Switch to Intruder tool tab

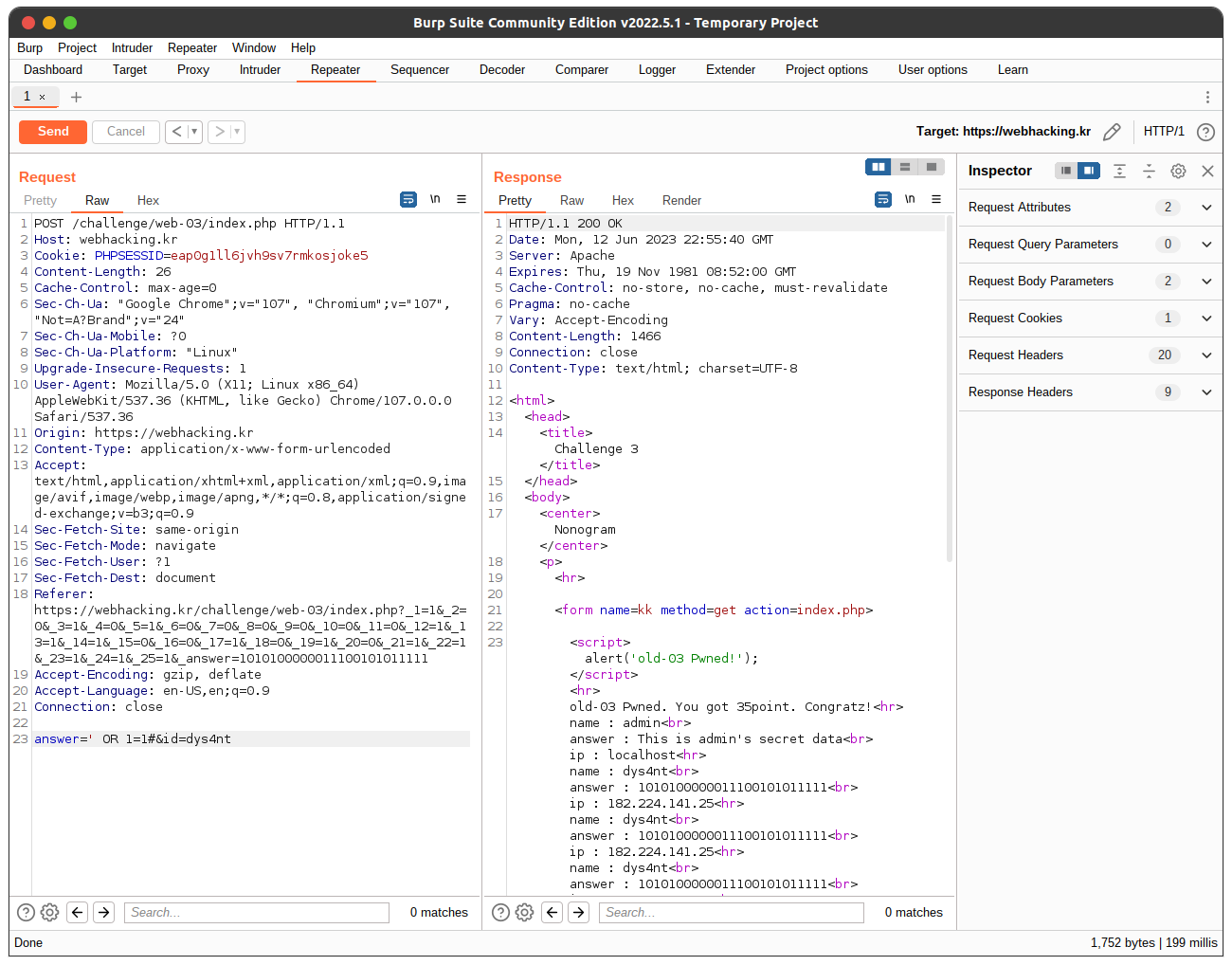(x=260, y=70)
